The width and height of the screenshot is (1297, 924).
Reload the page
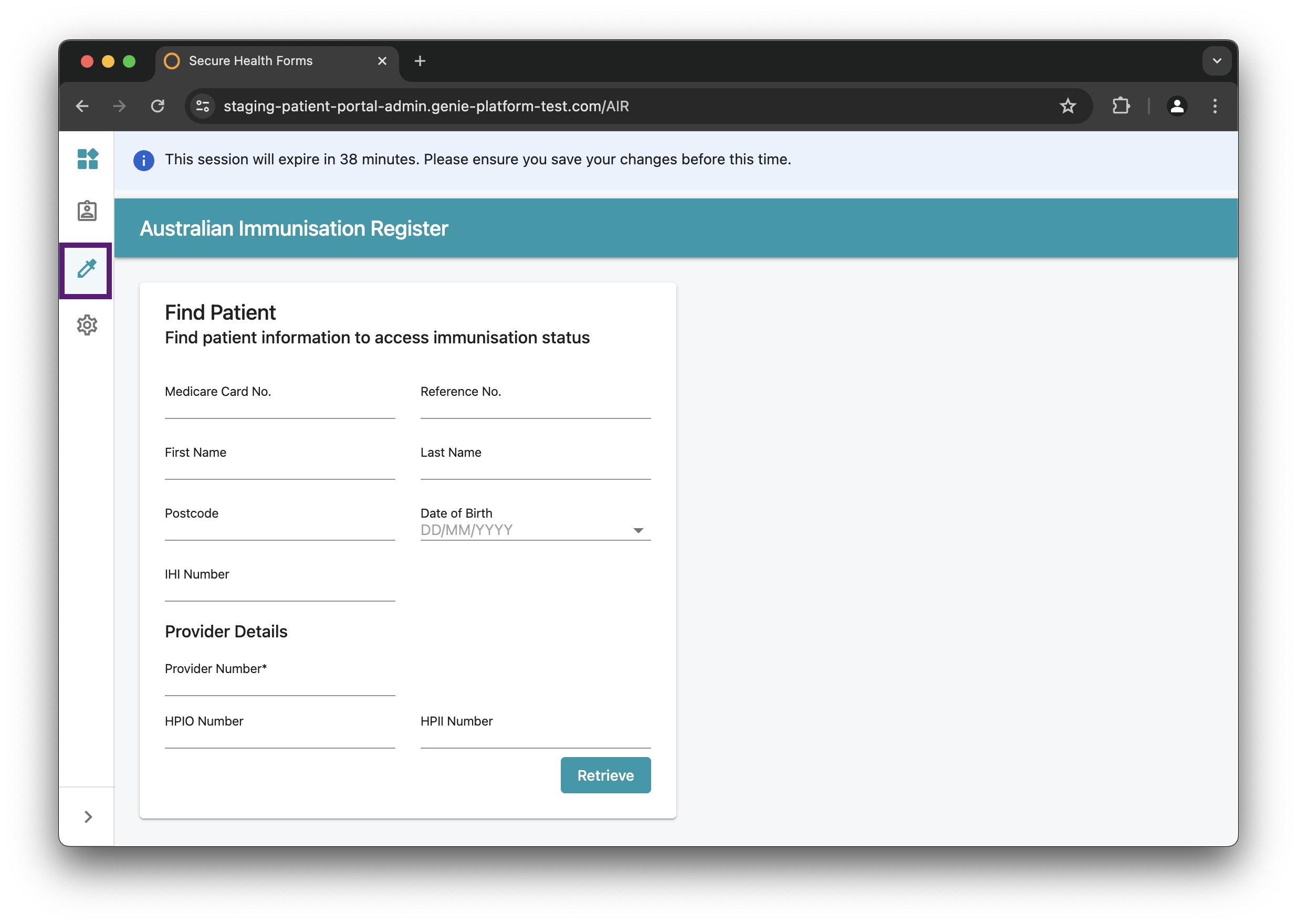pyautogui.click(x=158, y=107)
